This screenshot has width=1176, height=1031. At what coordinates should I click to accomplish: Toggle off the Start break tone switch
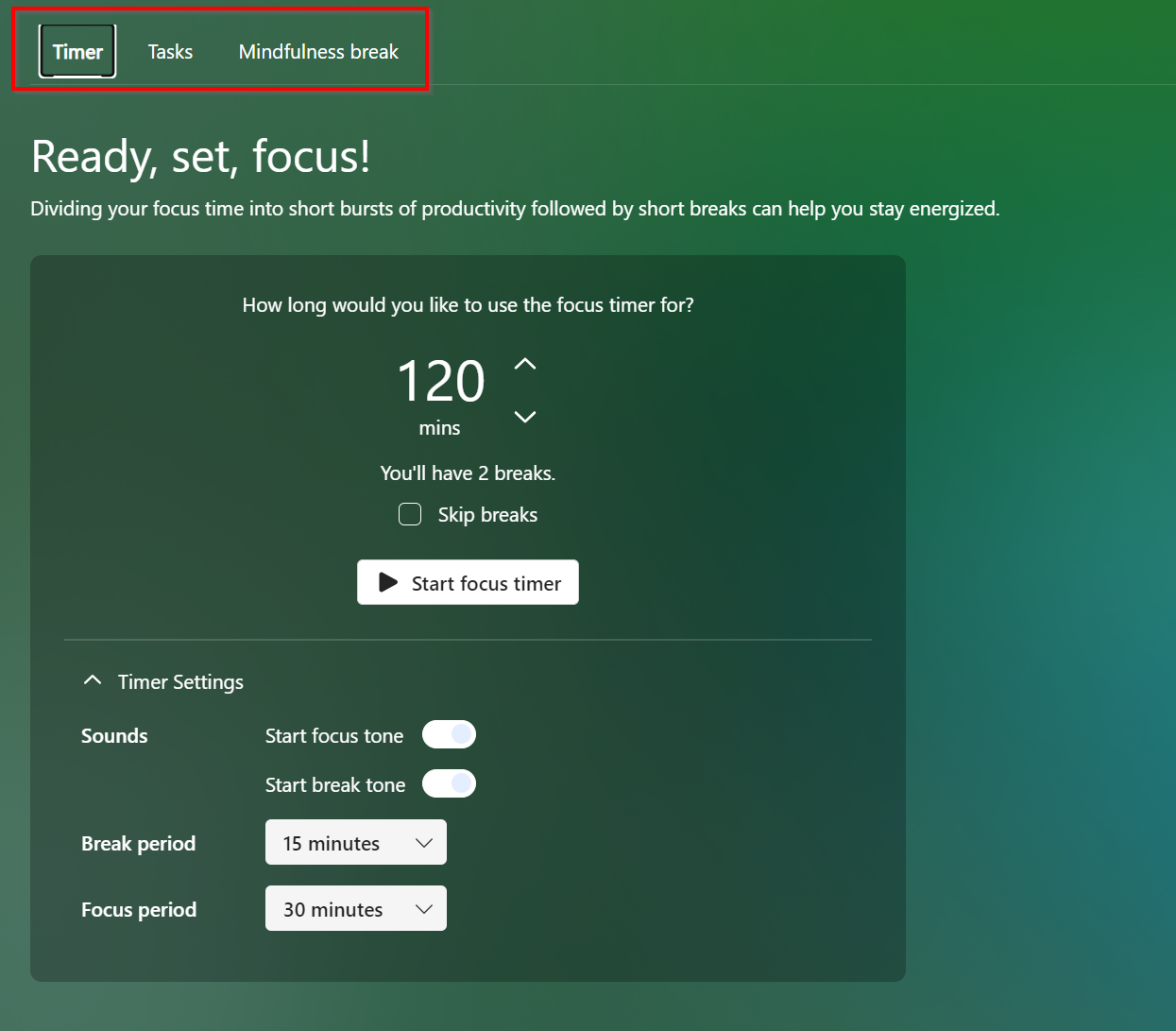449,783
